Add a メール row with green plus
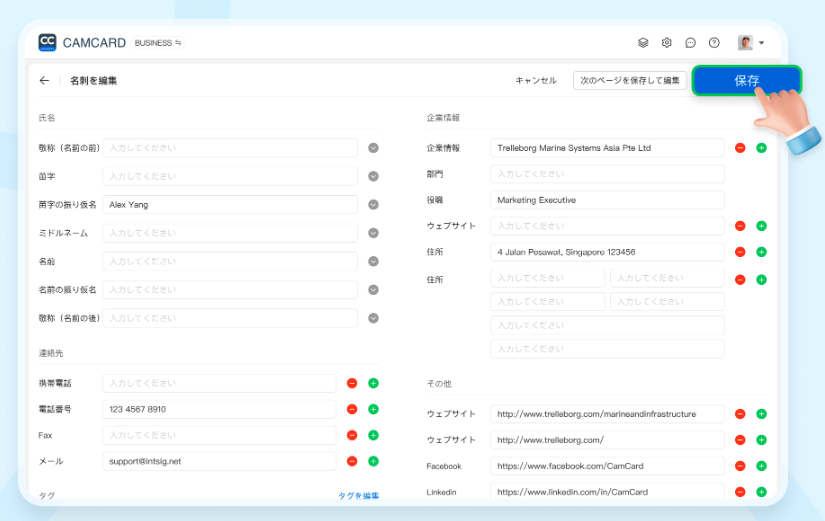 coord(374,462)
